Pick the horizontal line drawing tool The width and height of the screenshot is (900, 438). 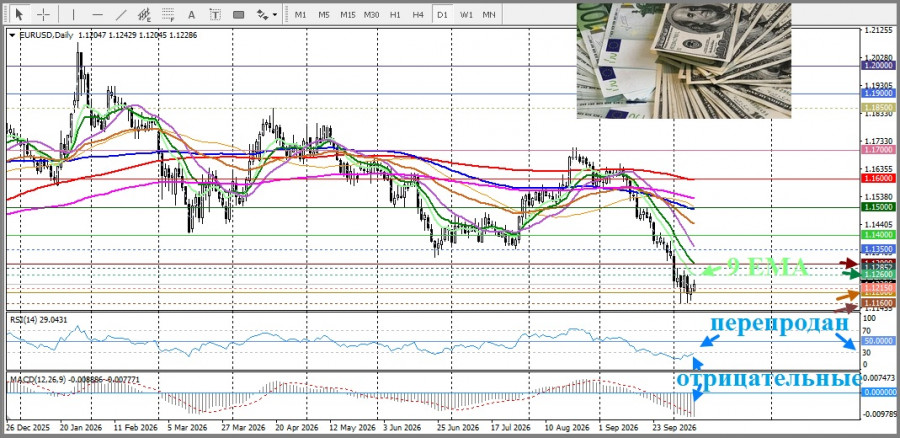coord(97,14)
